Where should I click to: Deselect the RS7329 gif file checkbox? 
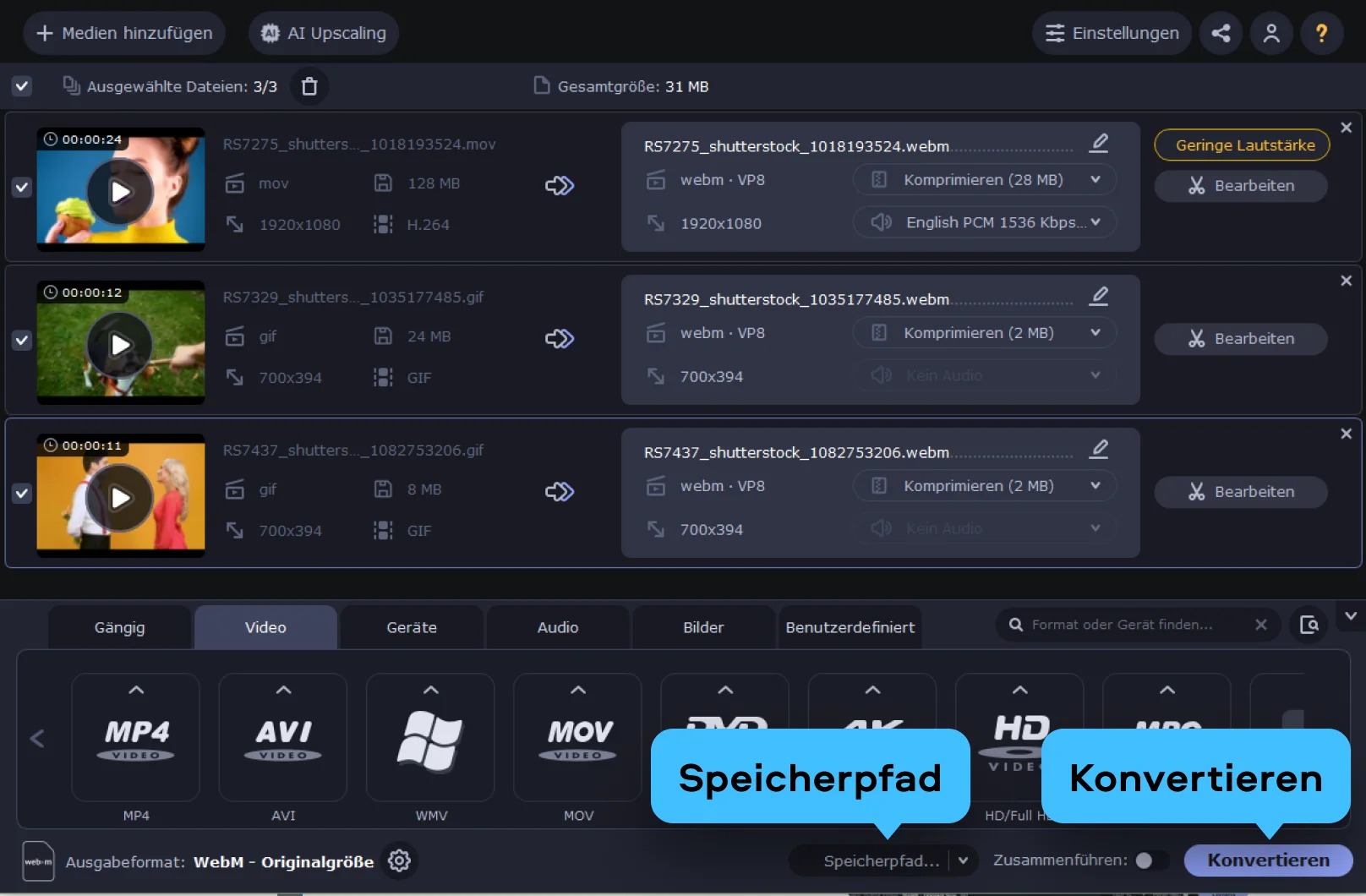point(22,340)
